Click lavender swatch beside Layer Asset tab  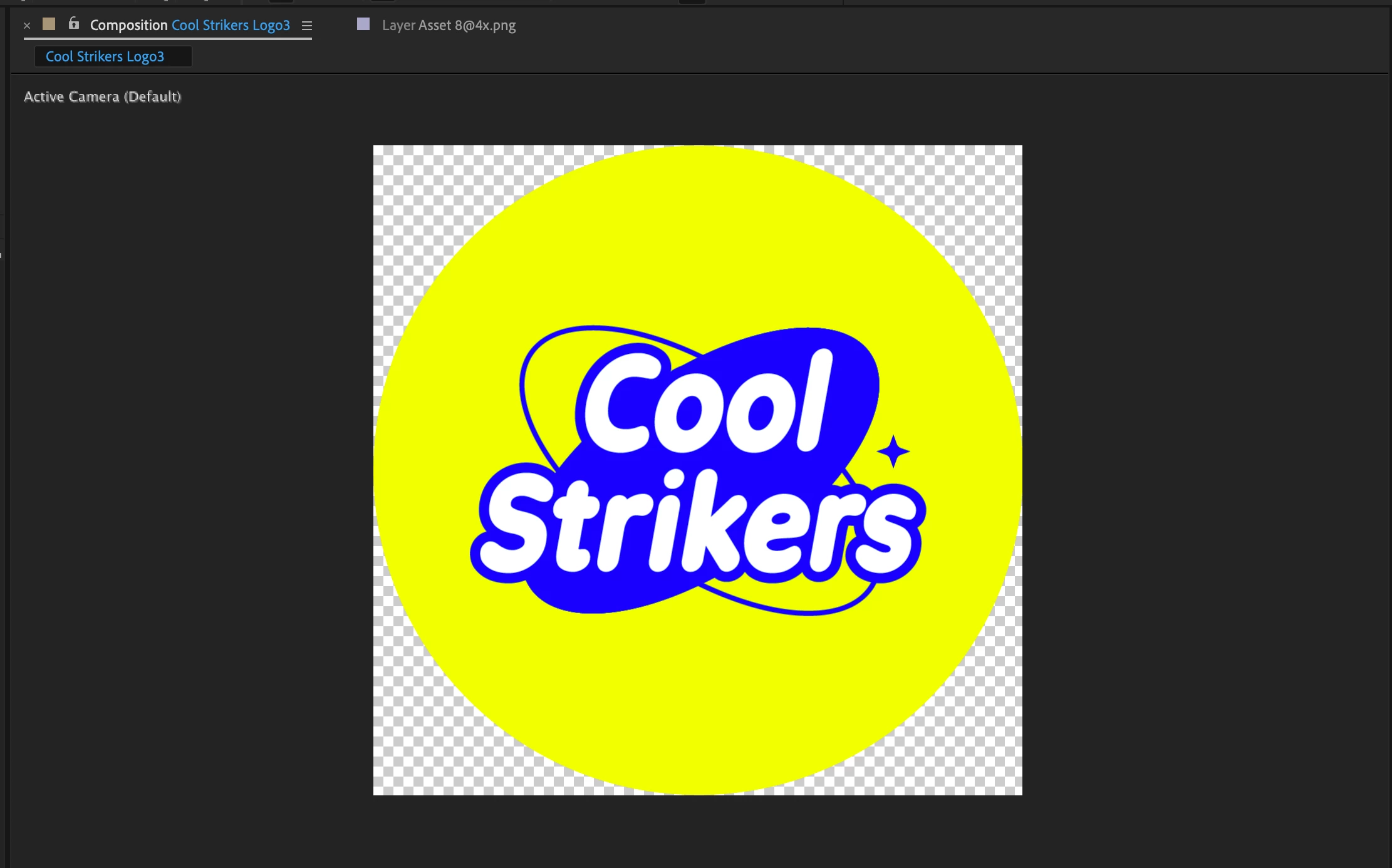[363, 24]
